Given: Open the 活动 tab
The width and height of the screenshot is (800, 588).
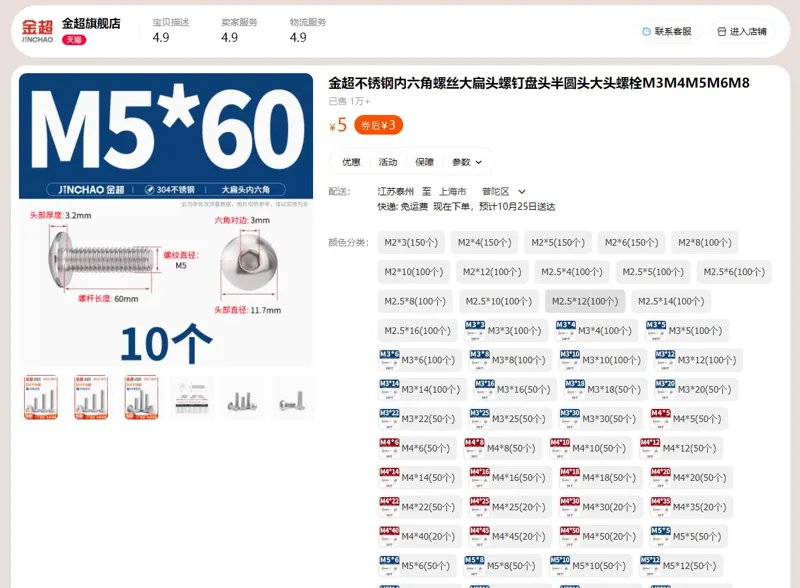Looking at the screenshot, I should click(x=388, y=162).
